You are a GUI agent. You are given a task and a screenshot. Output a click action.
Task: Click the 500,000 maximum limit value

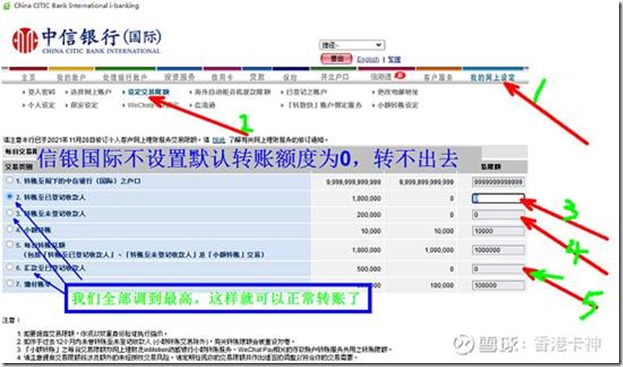369,269
